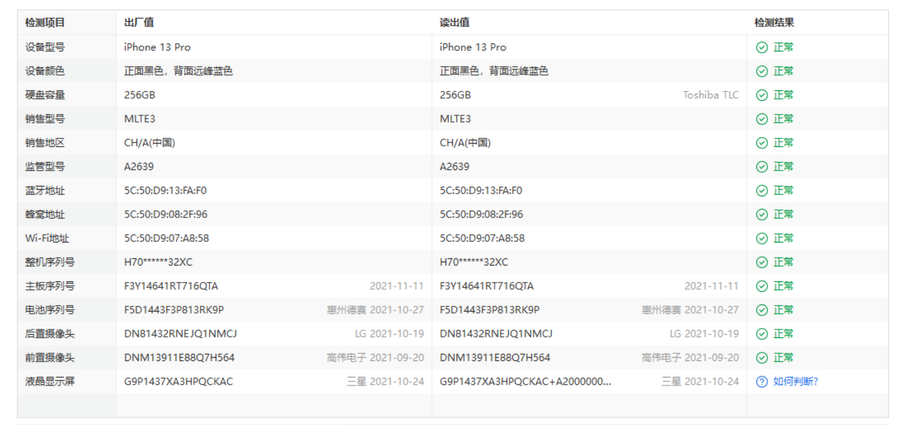The height and width of the screenshot is (425, 900).
Task: Select the 蜂窝地址 row label
Action: (x=45, y=214)
